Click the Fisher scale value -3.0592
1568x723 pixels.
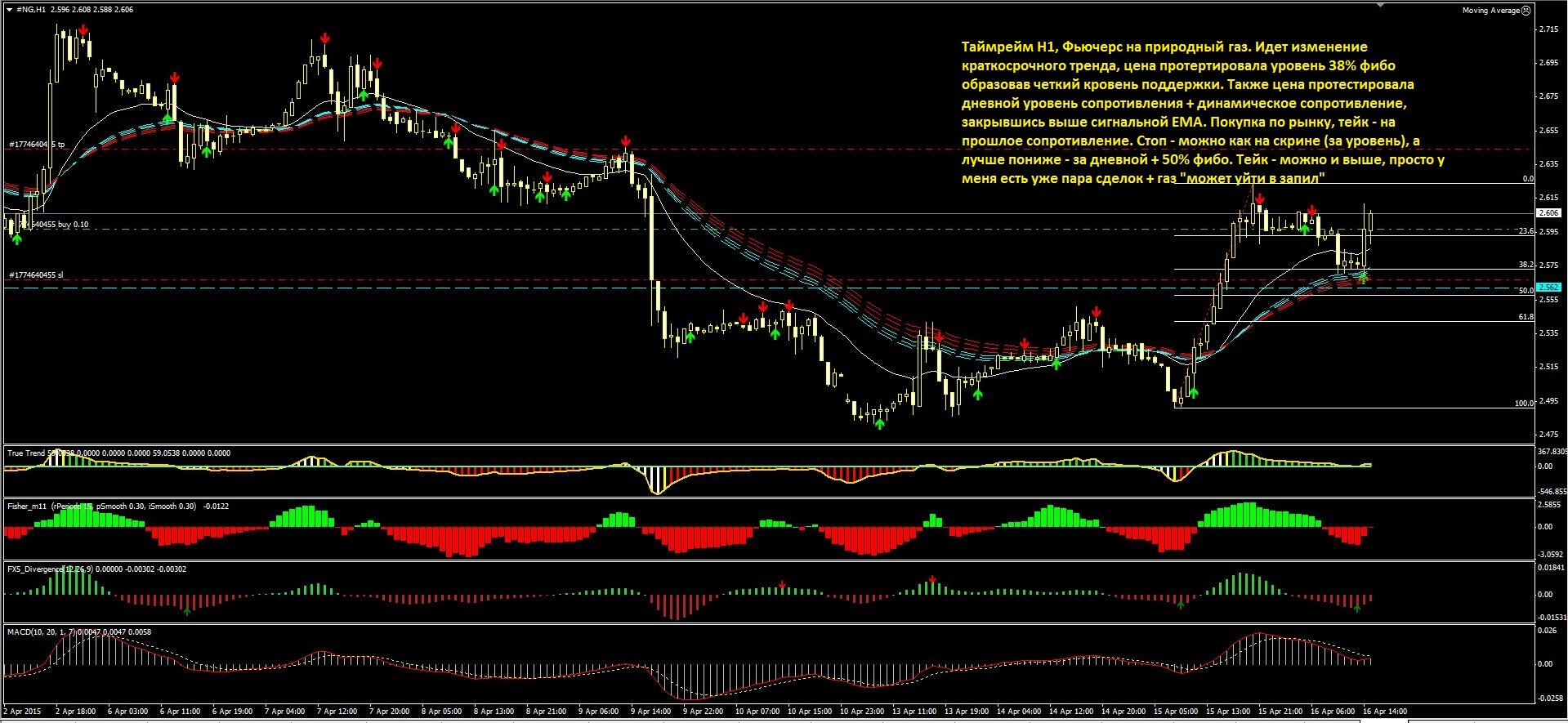click(1549, 554)
